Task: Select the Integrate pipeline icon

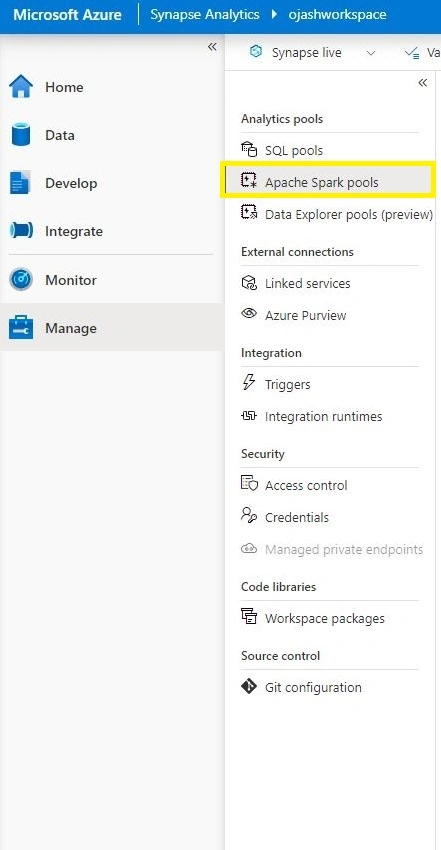Action: coord(21,231)
